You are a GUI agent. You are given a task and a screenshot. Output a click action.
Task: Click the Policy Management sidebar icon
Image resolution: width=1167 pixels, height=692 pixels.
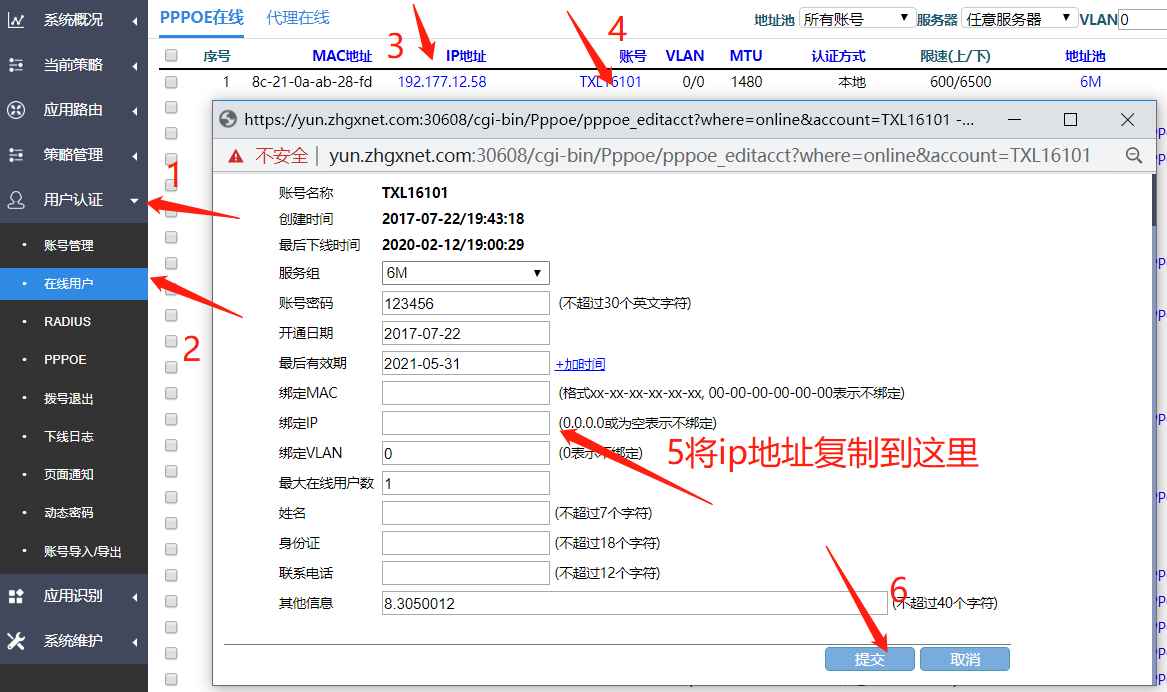tap(16, 155)
